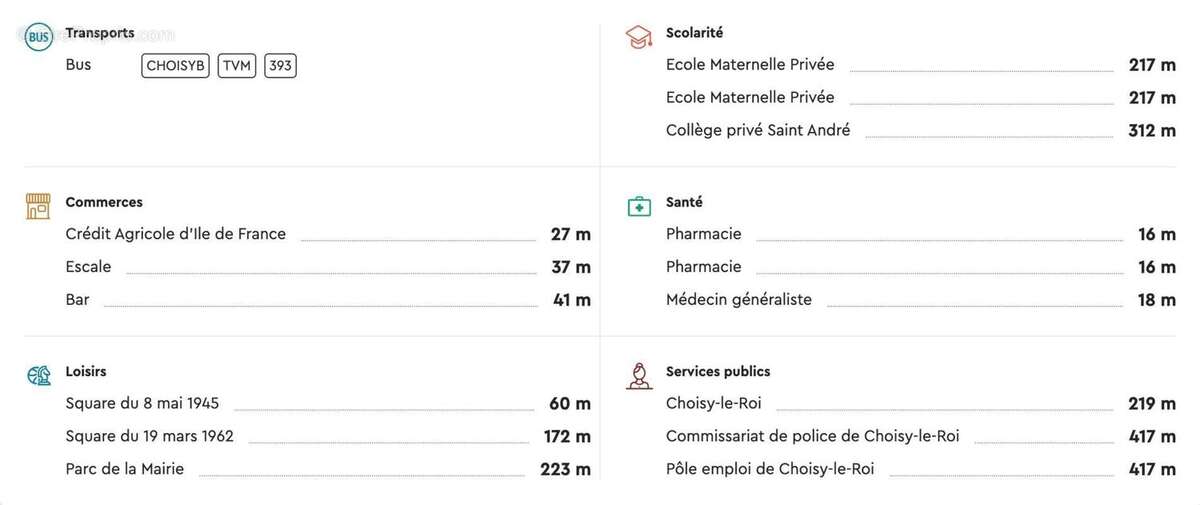The image size is (1200, 505).
Task: Select the CHOISYB bus line badge
Action: [x=175, y=66]
